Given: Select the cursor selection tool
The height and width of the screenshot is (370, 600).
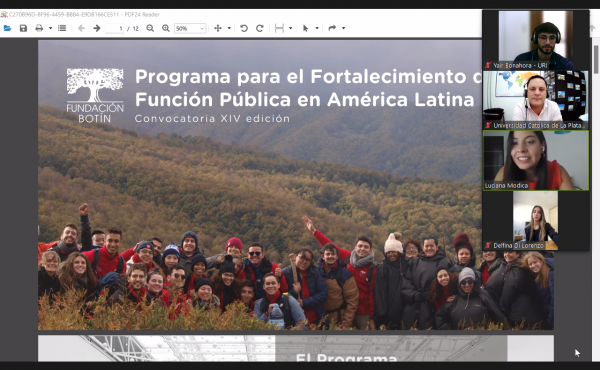Looking at the screenshot, I should pyautogui.click(x=305, y=28).
